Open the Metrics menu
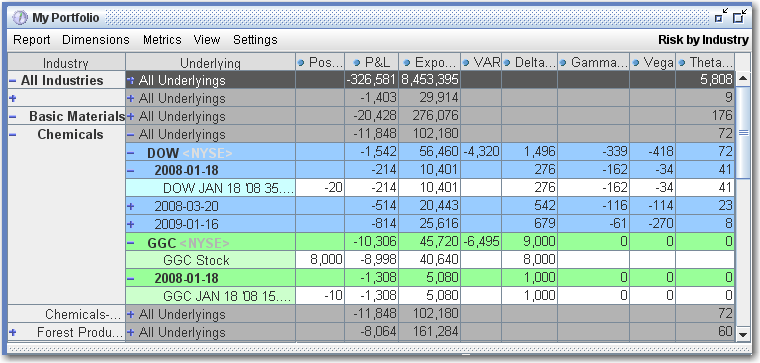Screen dimensions: 760x363 (162, 40)
